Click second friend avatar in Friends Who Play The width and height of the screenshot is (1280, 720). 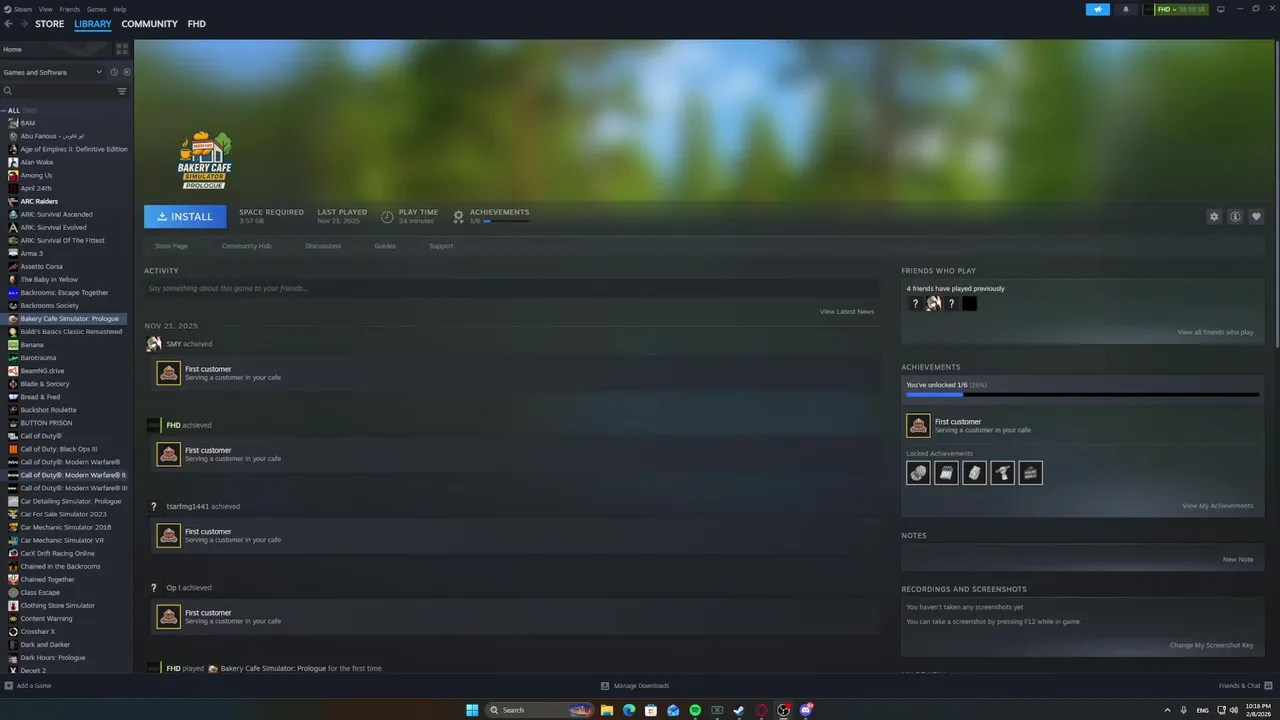point(933,303)
